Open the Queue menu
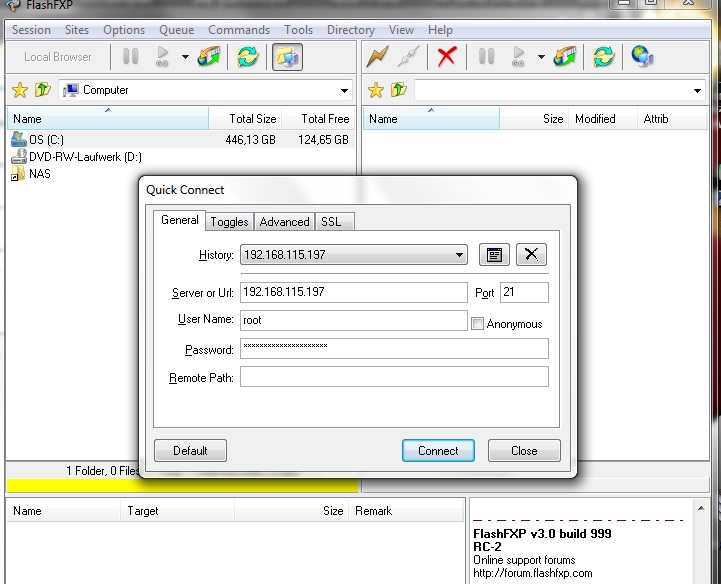Viewport: 721px width, 584px height. coord(177,30)
